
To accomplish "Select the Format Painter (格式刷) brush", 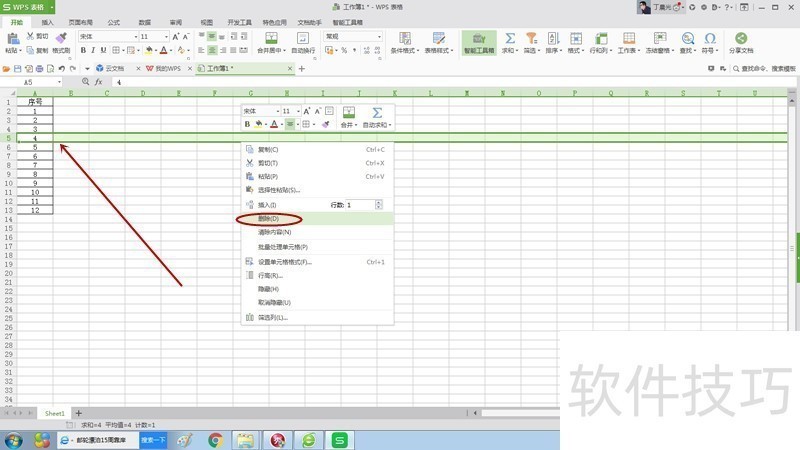I will coord(61,38).
